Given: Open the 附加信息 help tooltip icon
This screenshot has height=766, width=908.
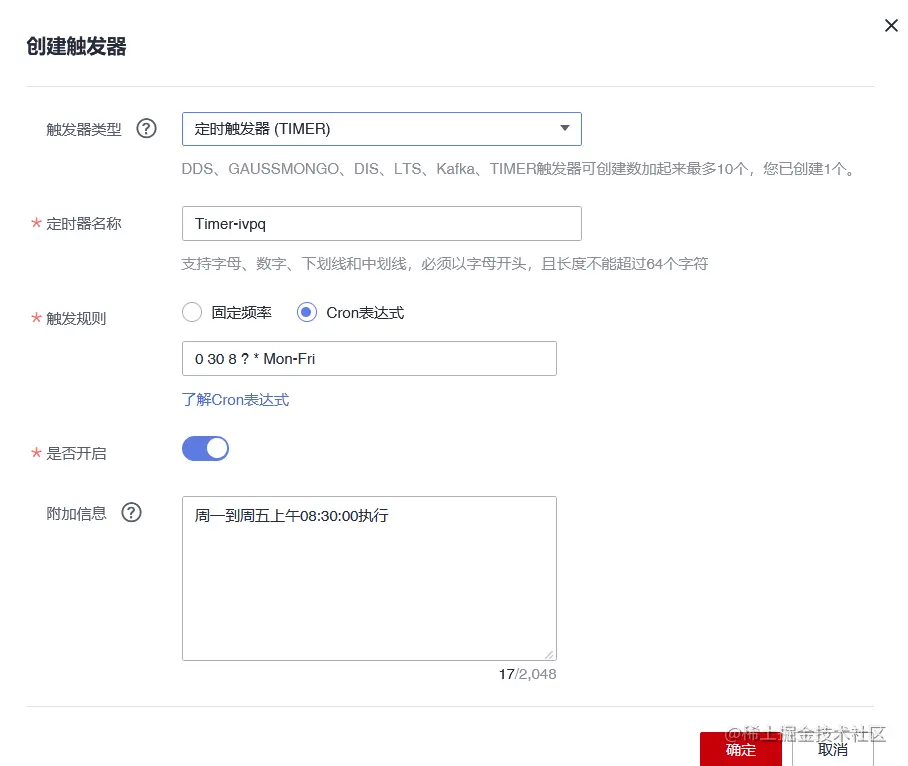Looking at the screenshot, I should point(131,513).
